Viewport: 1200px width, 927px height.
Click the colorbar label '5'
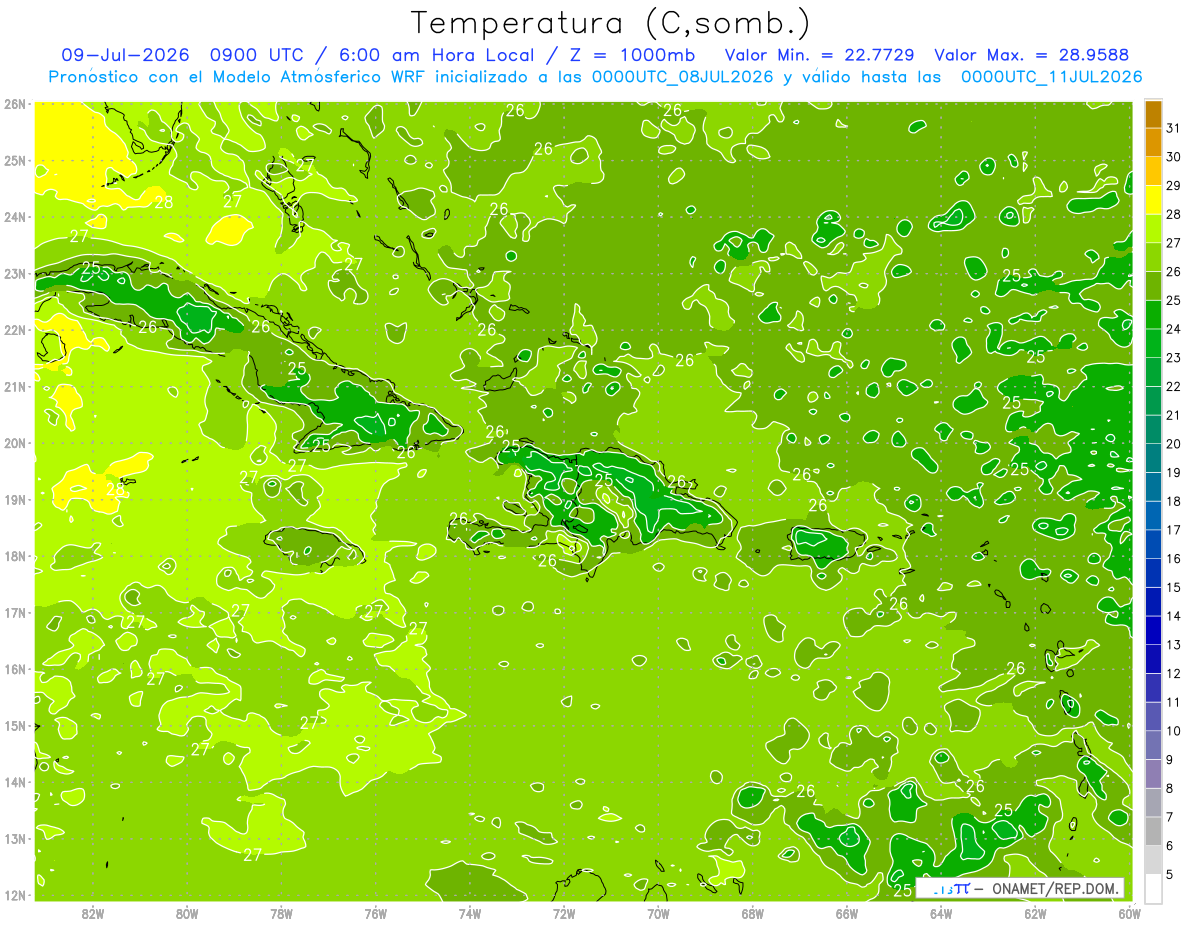click(x=1170, y=875)
